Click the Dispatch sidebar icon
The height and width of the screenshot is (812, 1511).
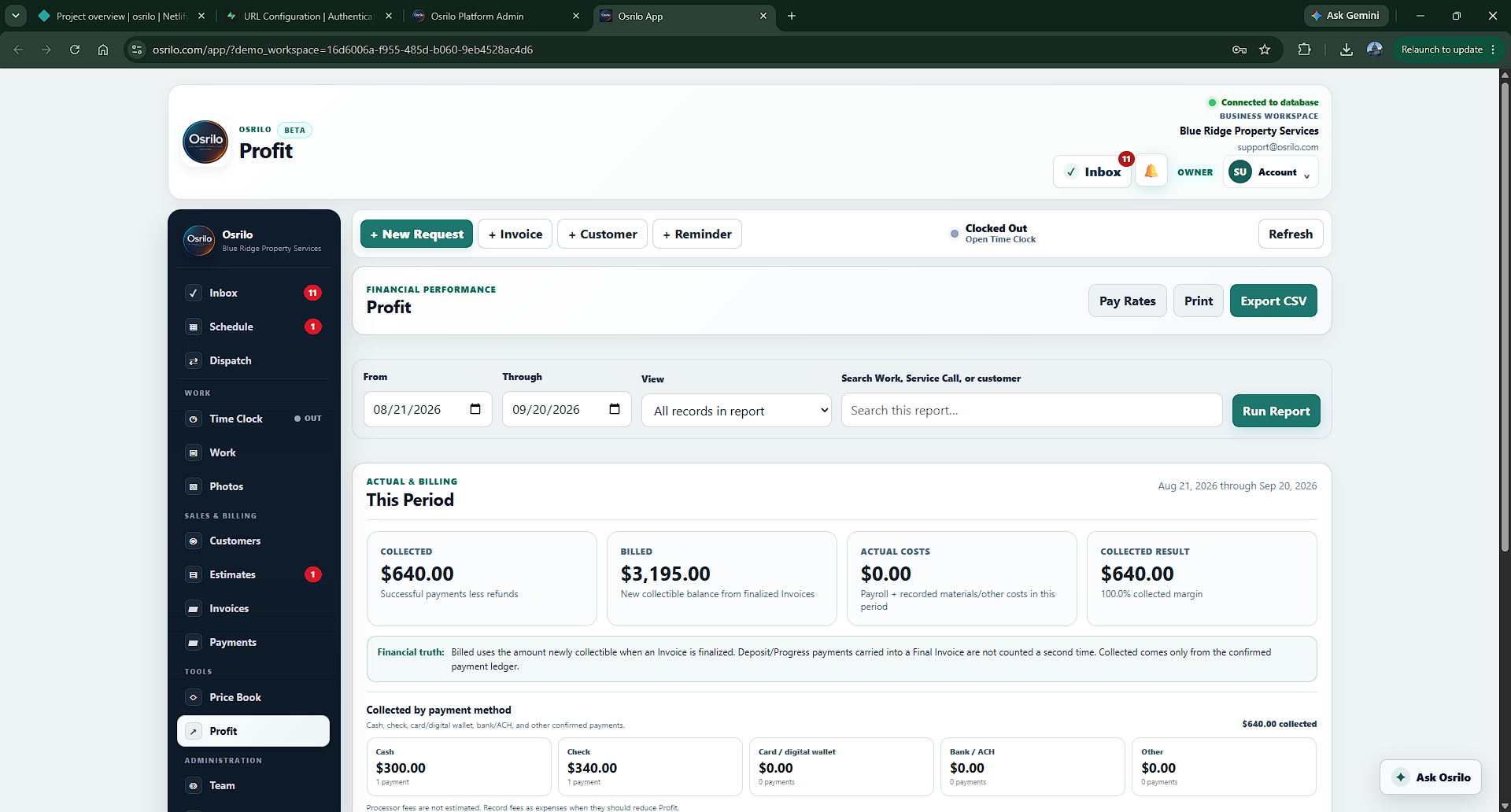(194, 360)
